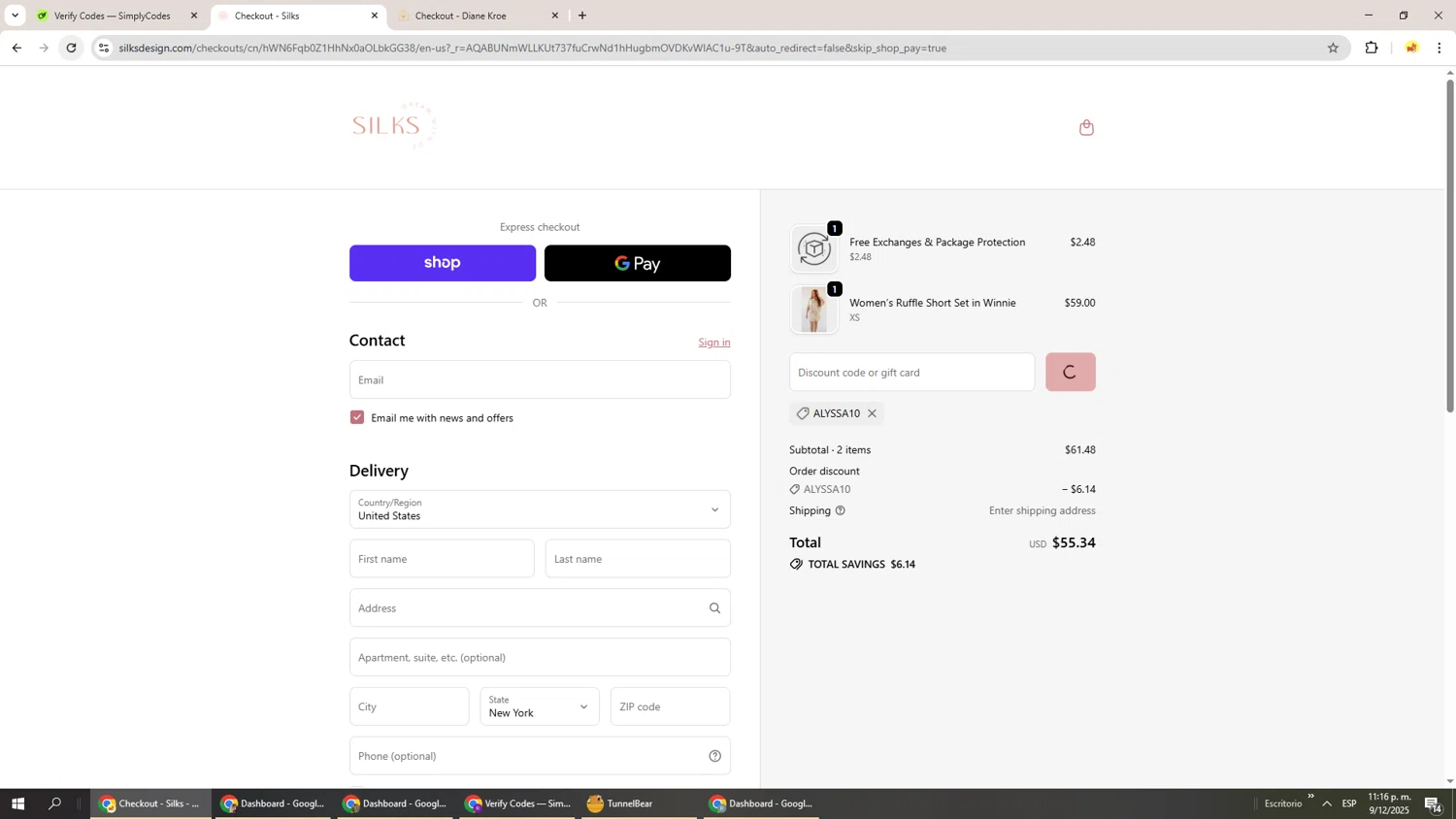
Task: Open a new browser tab
Action: click(582, 16)
